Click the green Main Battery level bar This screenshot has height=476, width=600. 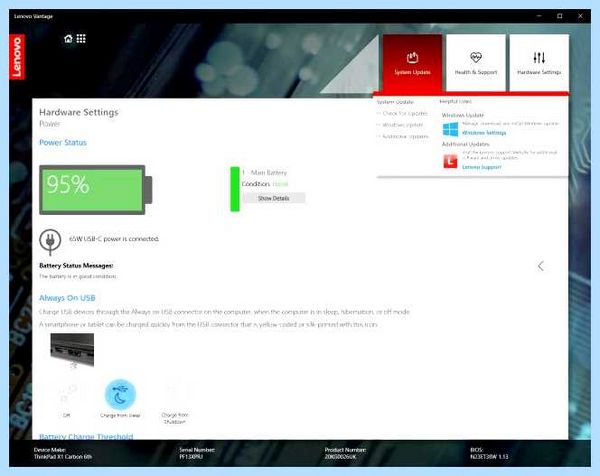[x=235, y=189]
